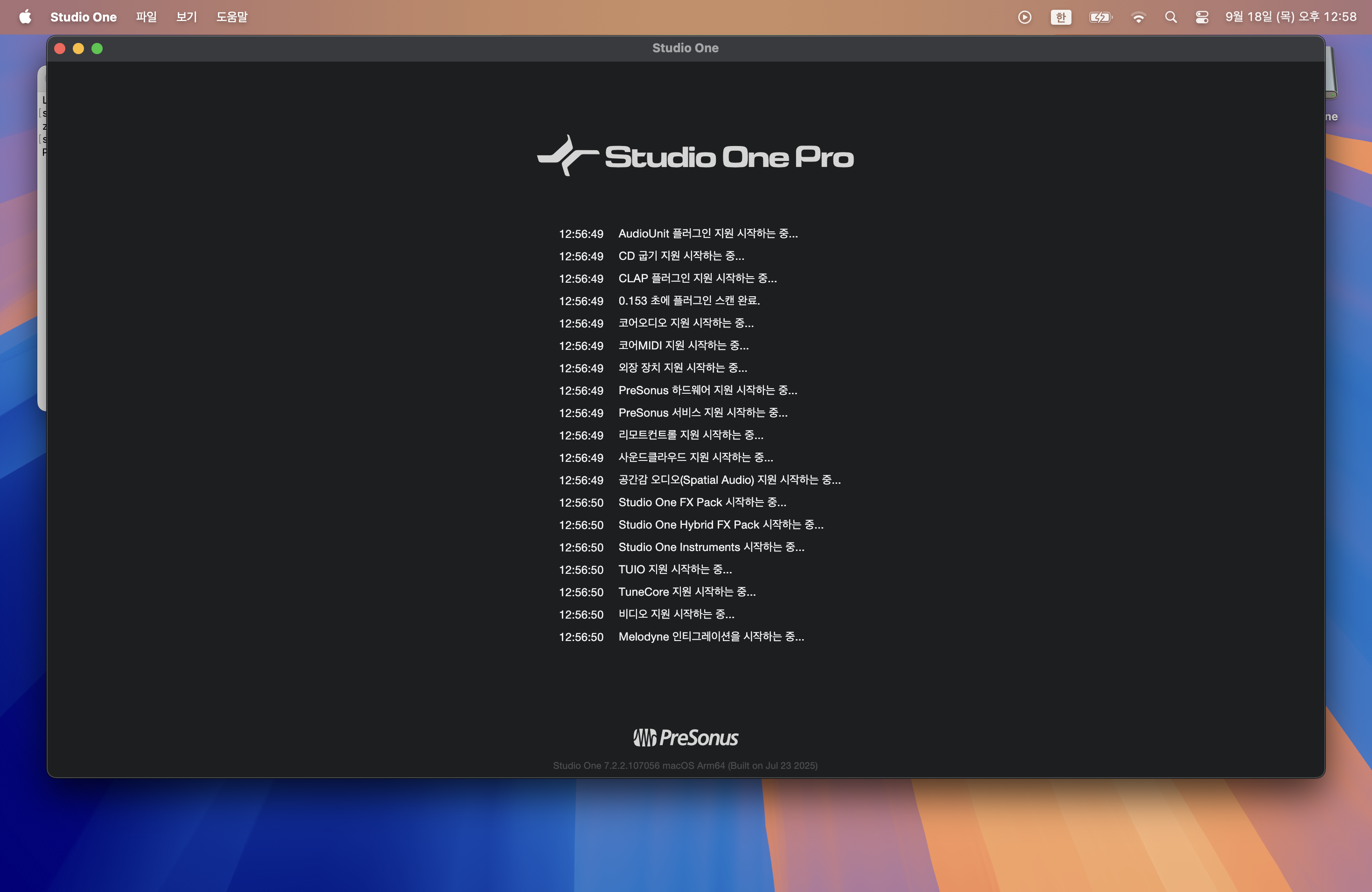Click the 리모트컨트롤 지원 log line
This screenshot has height=892, width=1372.
coord(661,435)
